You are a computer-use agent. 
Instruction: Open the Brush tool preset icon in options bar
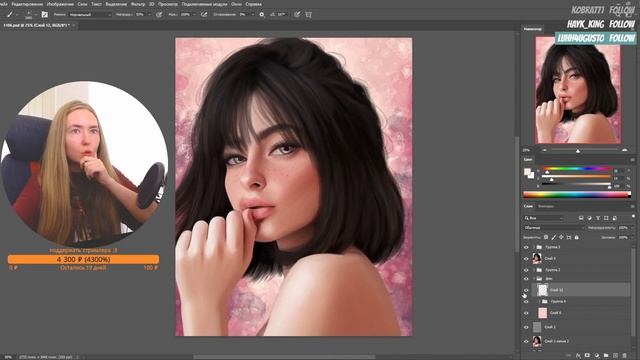(10, 14)
